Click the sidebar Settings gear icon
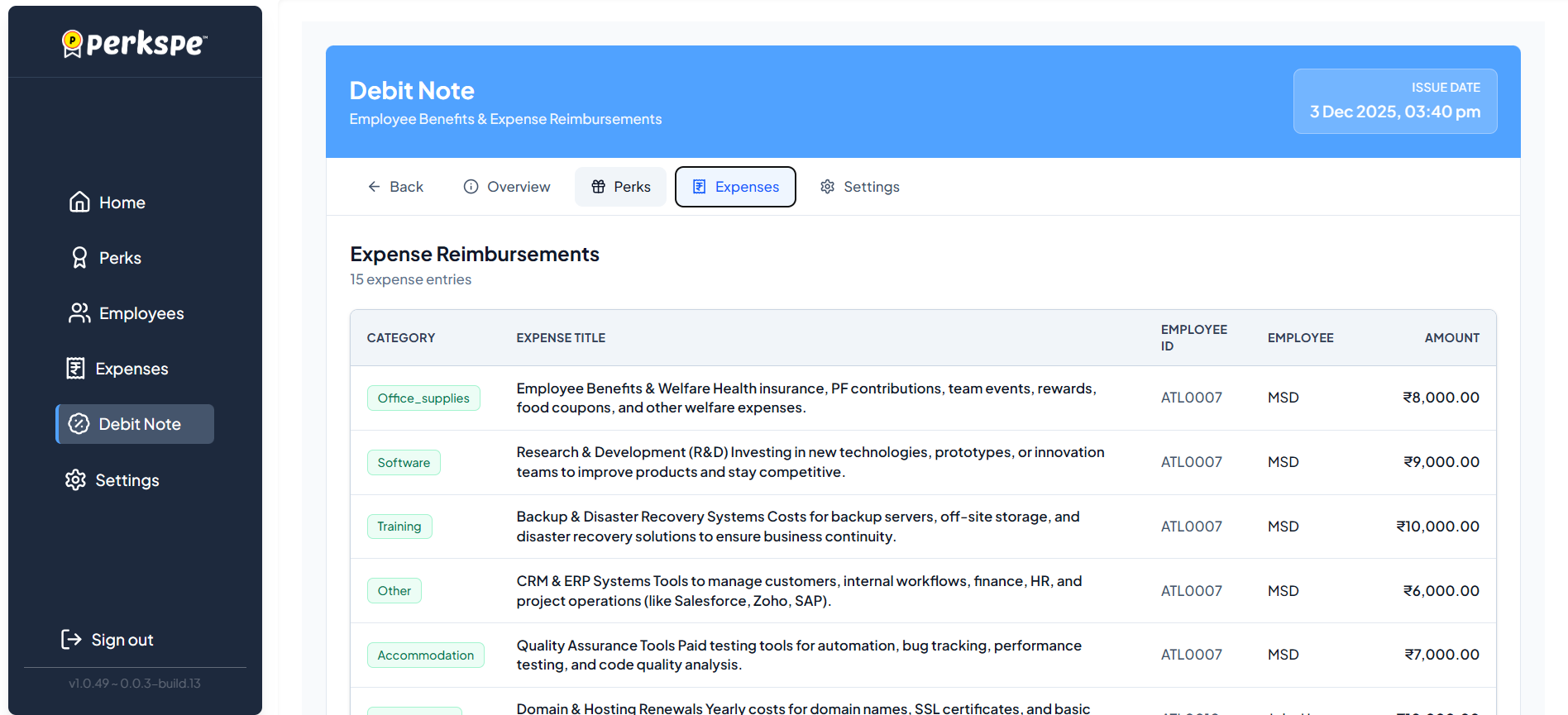 click(x=75, y=480)
